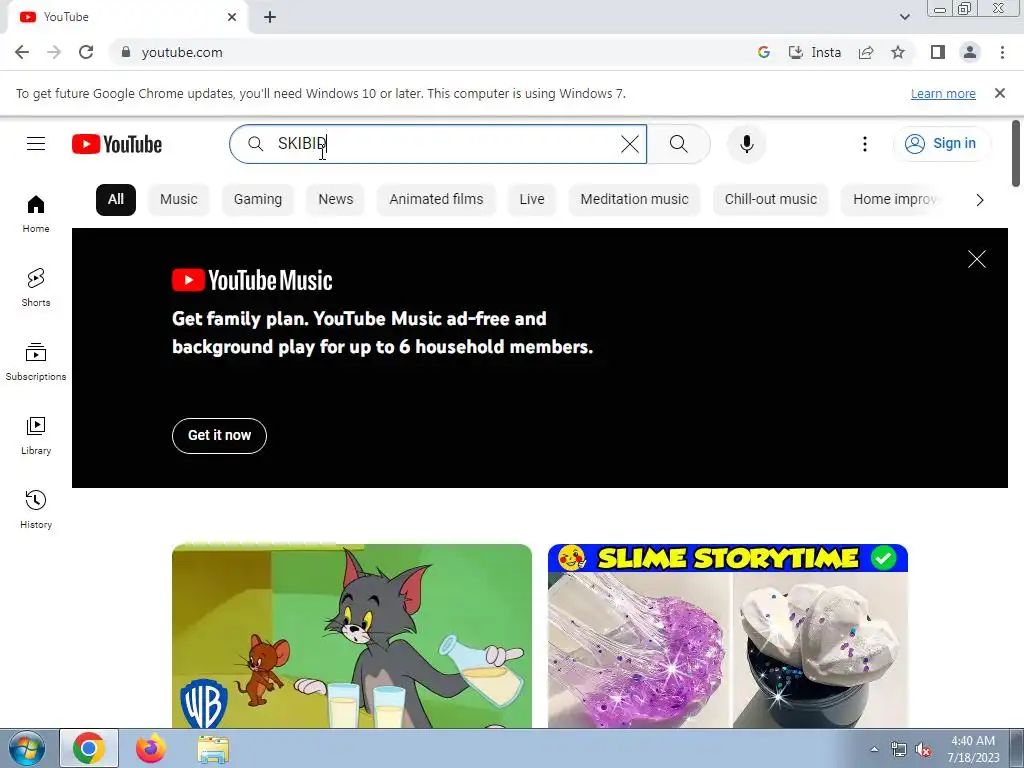
Task: Expand the tab search chevron
Action: [x=904, y=17]
